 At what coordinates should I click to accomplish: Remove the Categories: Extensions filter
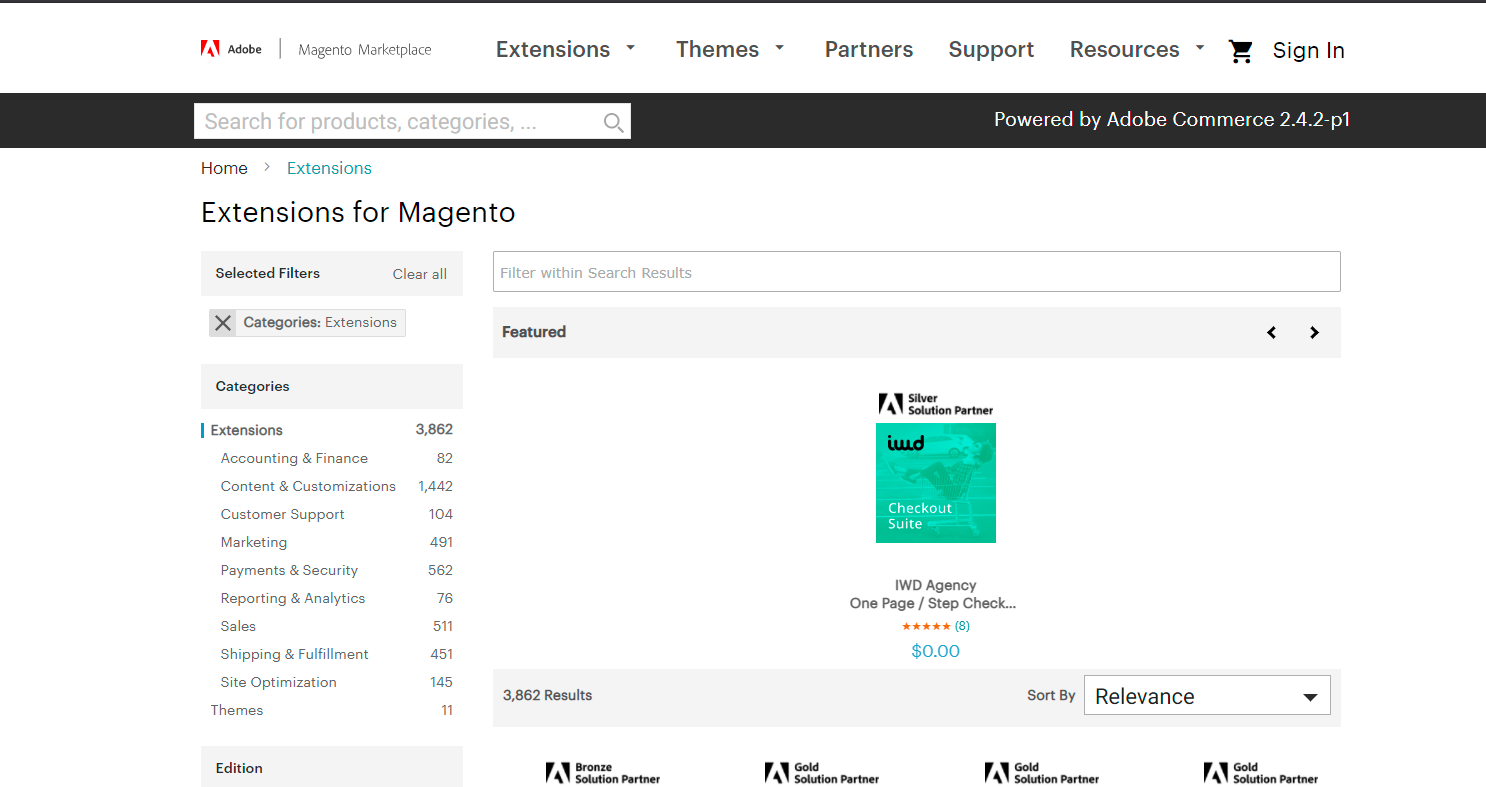223,323
